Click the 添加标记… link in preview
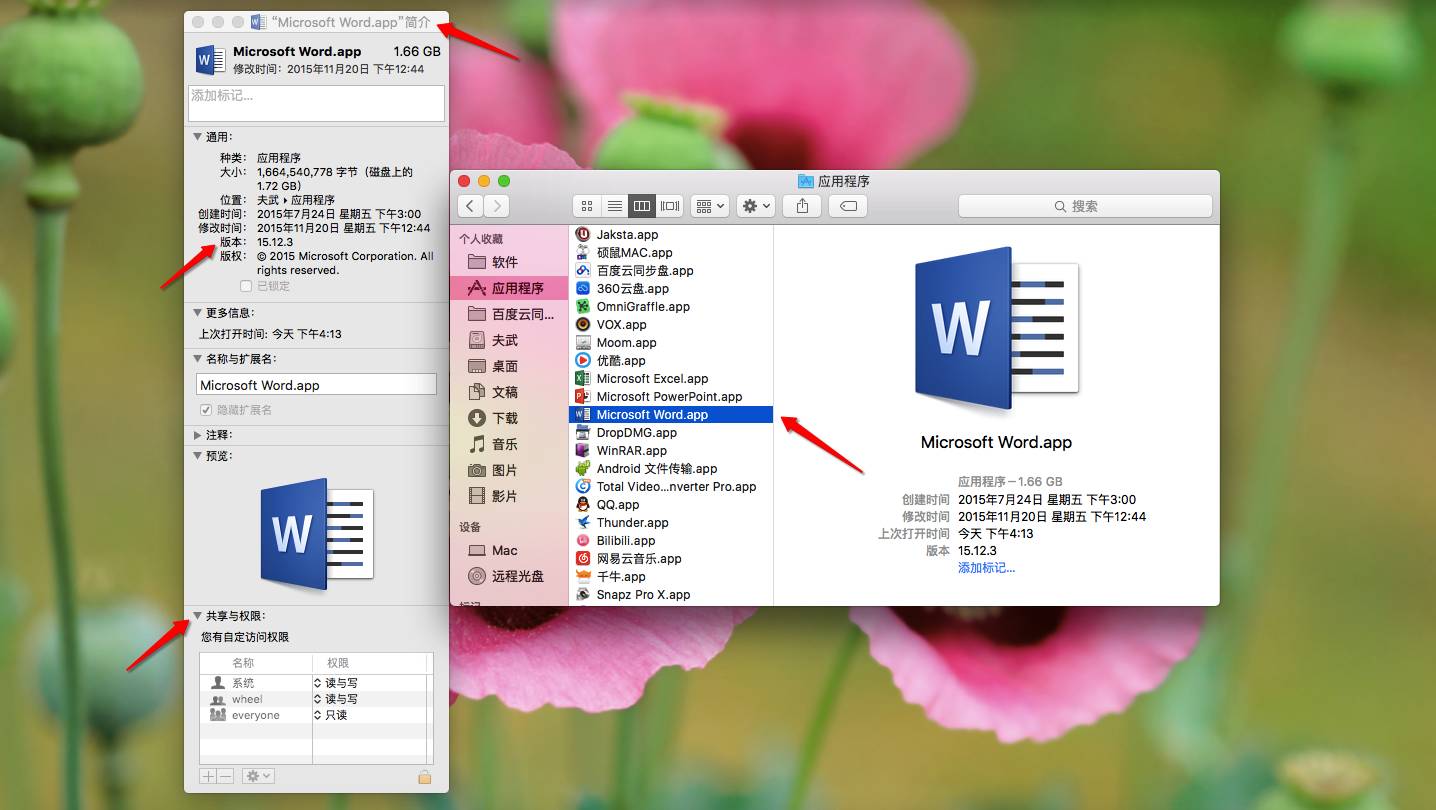The height and width of the screenshot is (810, 1436). tap(986, 568)
